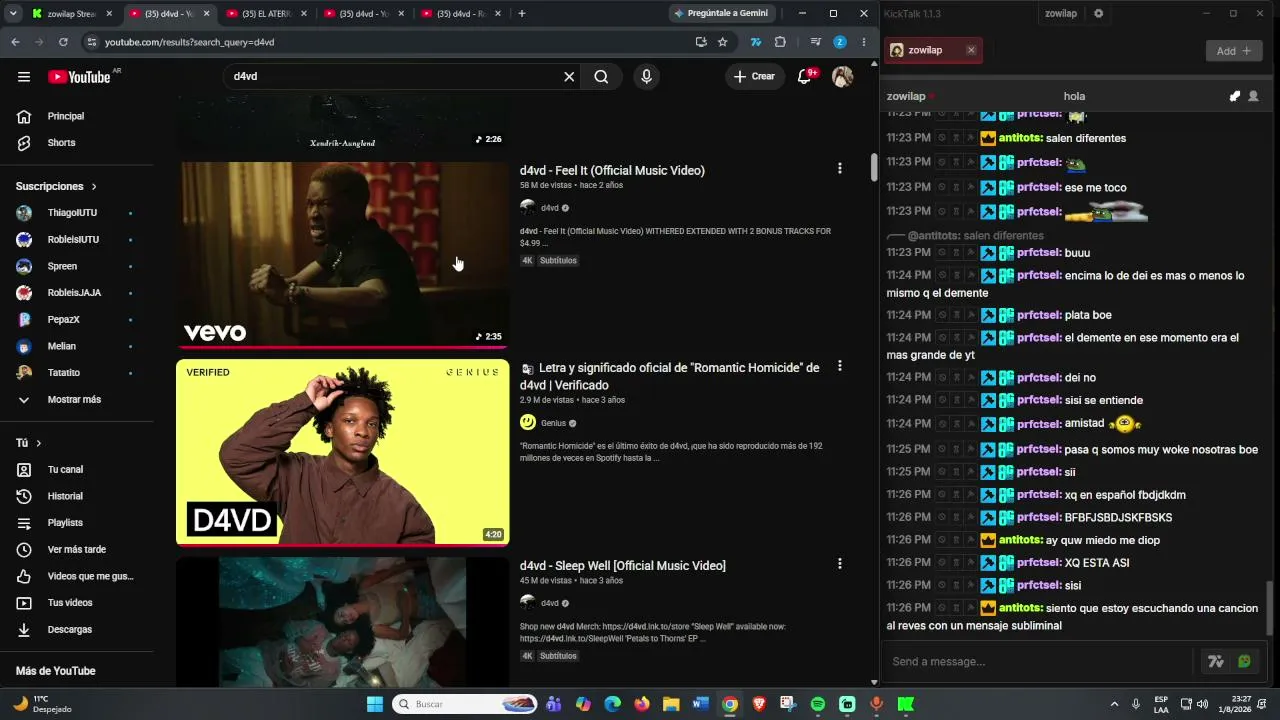Image resolution: width=1280 pixels, height=720 pixels.
Task: Click the YouTube page scrollbar thumb
Action: 874,167
